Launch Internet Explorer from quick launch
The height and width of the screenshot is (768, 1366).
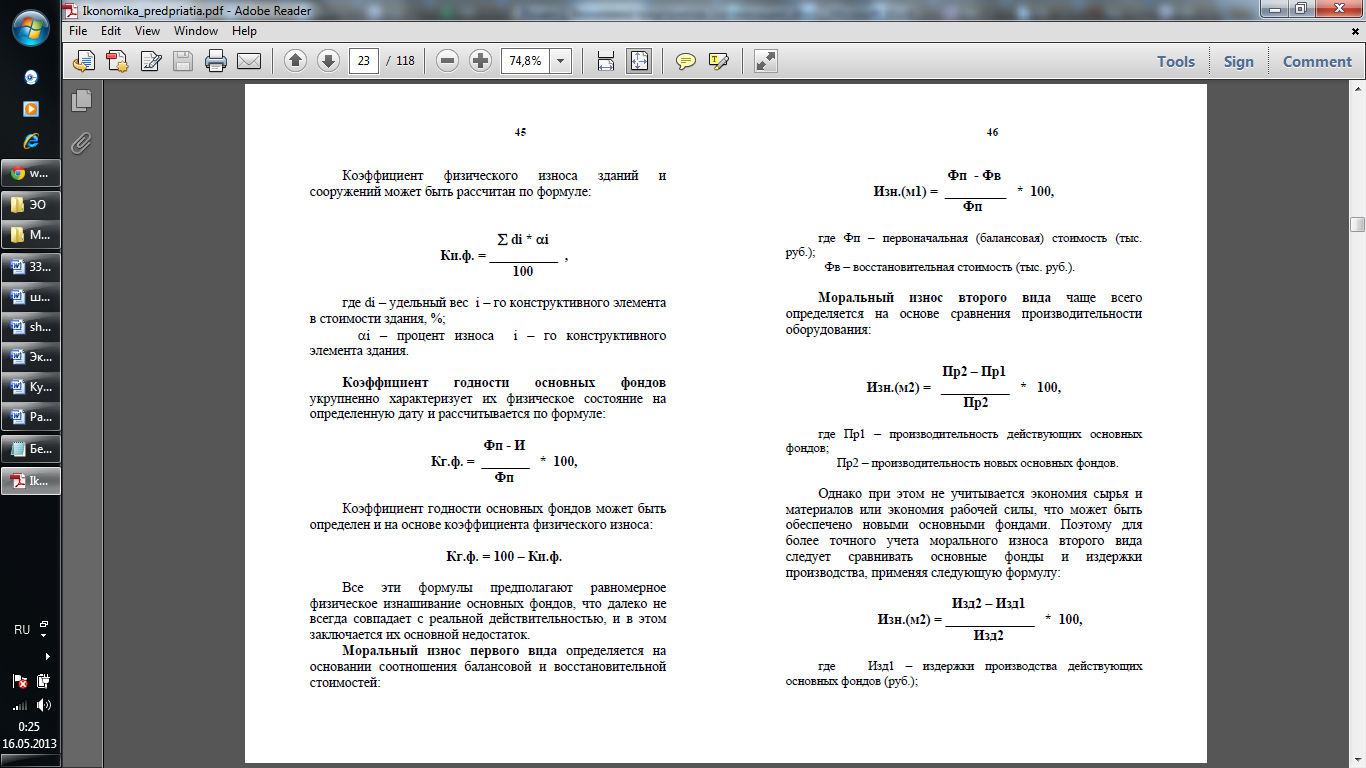31,141
